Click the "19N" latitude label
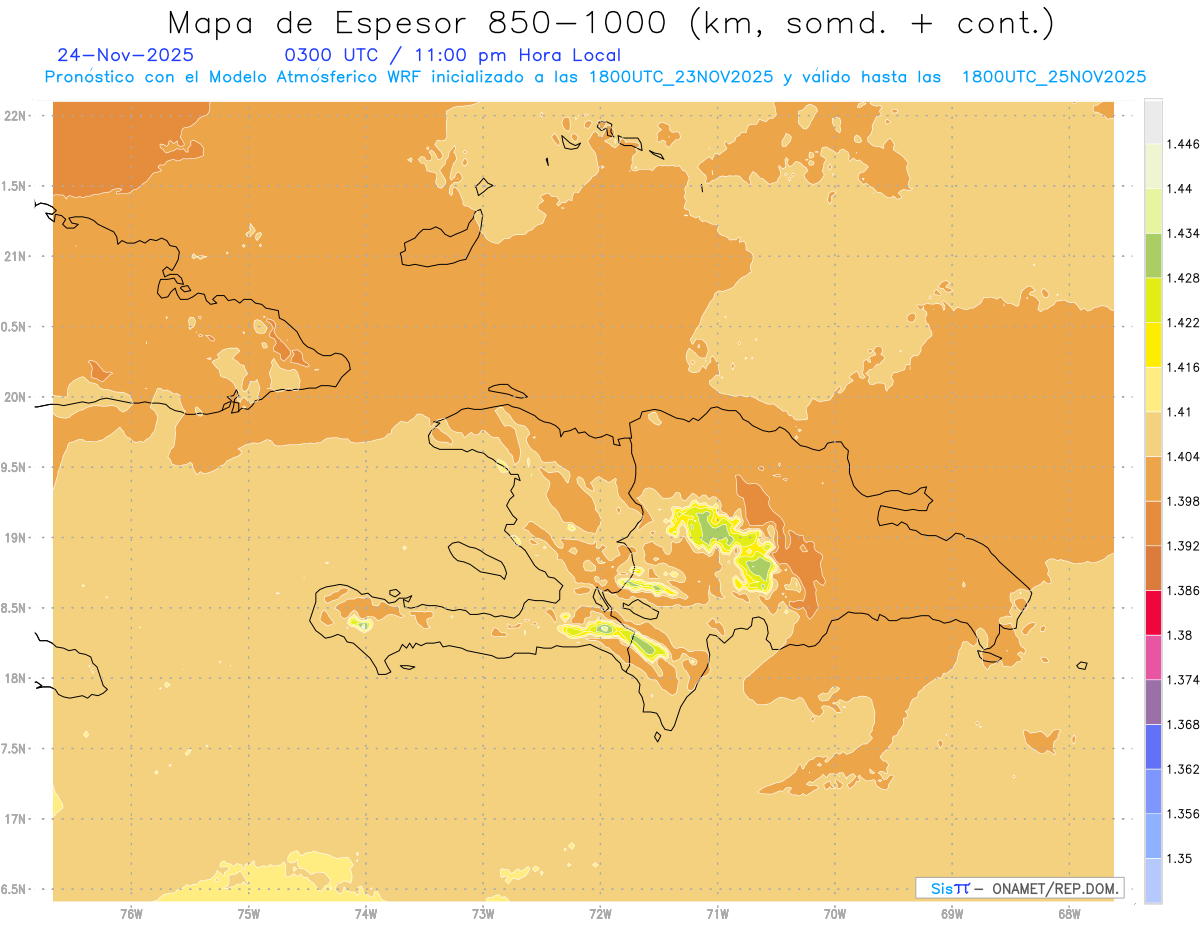 coord(16,537)
